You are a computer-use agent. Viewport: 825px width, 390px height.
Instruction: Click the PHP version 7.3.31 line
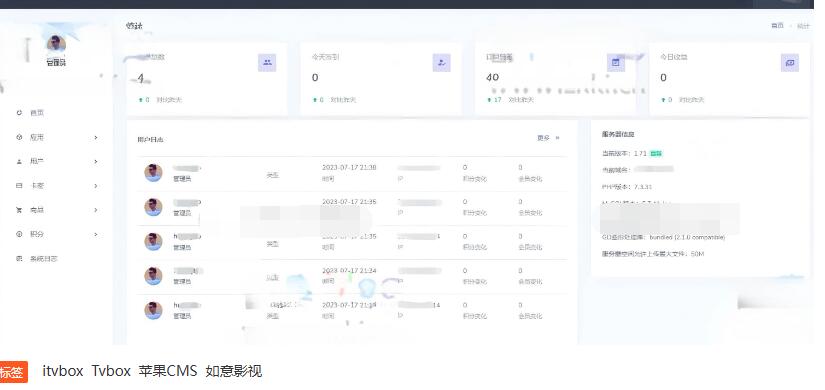point(627,187)
